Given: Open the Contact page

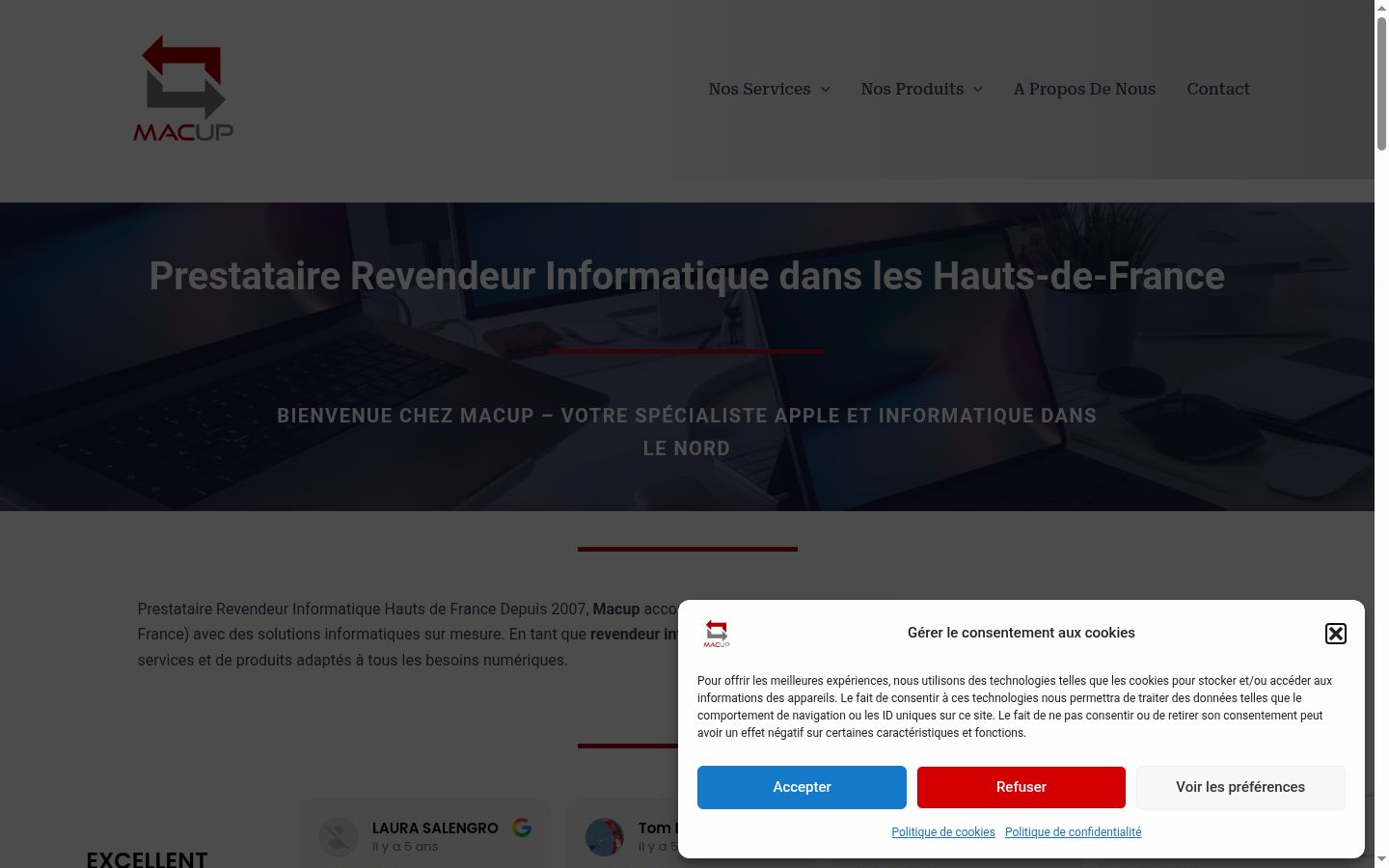Looking at the screenshot, I should (x=1218, y=89).
